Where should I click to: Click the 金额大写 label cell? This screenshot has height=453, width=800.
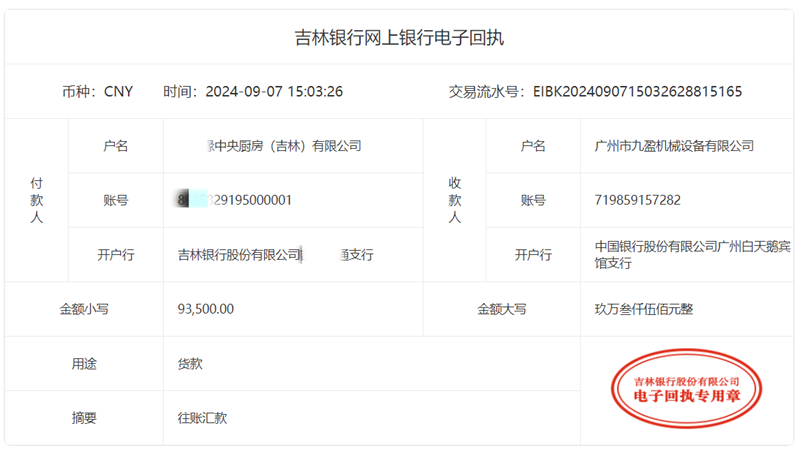tap(501, 309)
